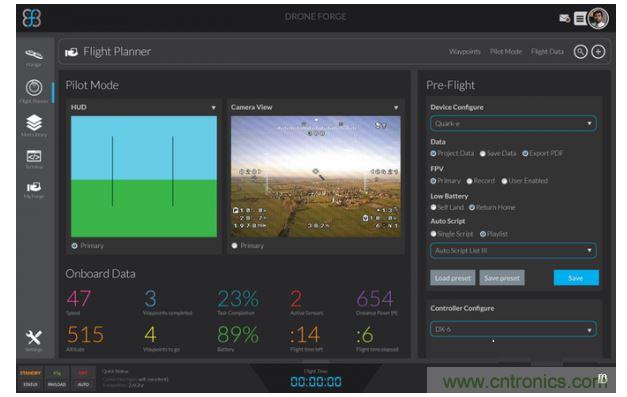Select the Save Data radio button

(483, 154)
